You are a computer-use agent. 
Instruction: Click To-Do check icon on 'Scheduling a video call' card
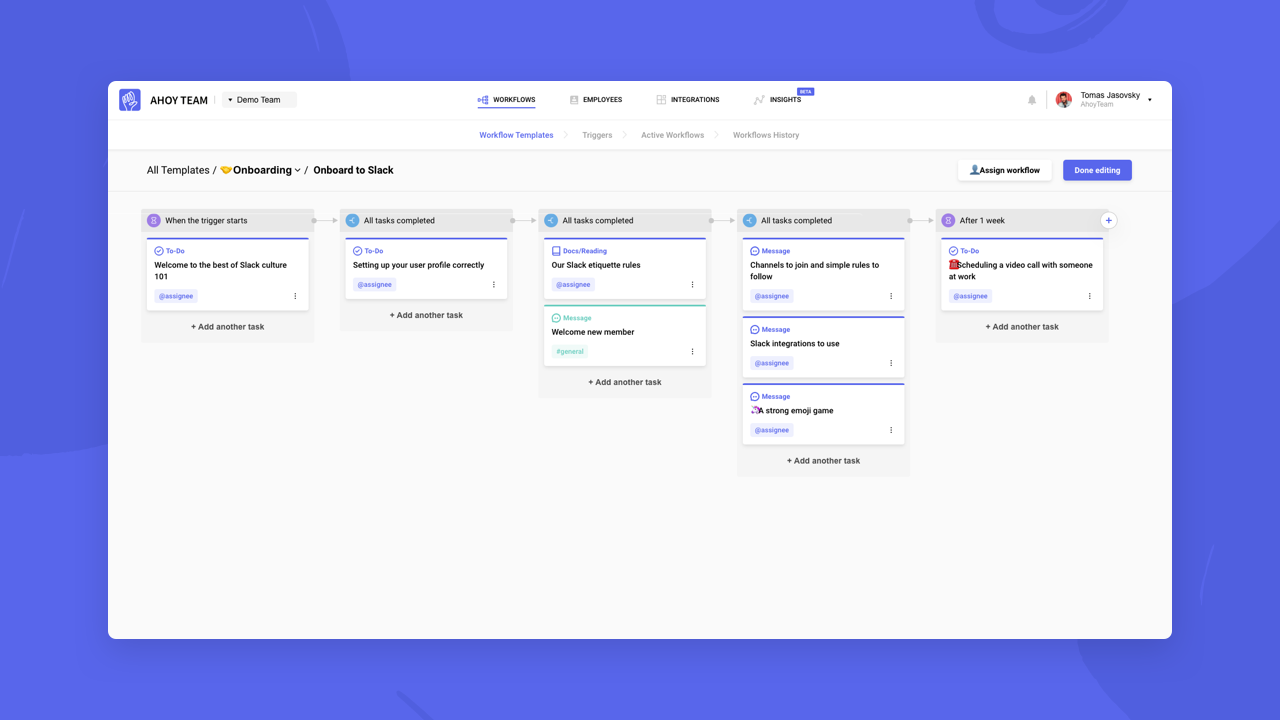tap(954, 251)
